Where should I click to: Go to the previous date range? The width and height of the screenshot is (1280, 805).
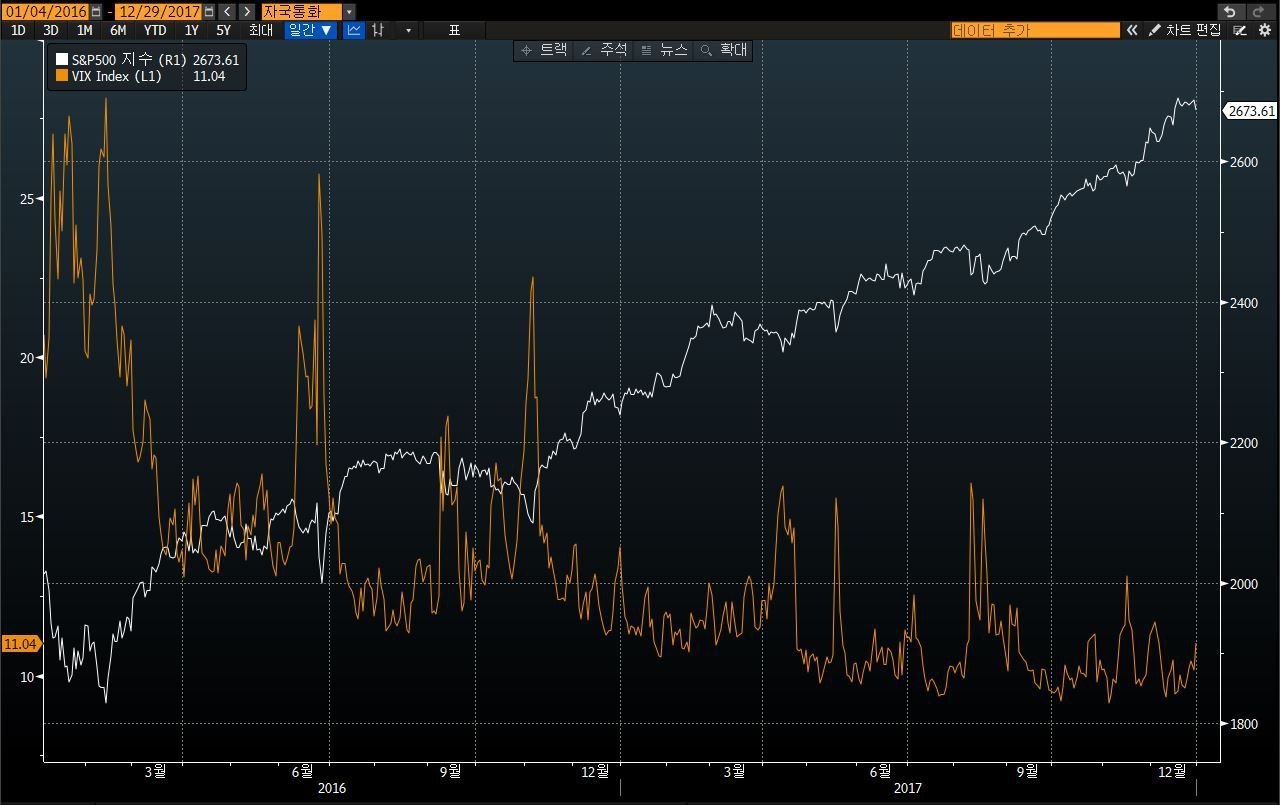tap(227, 11)
